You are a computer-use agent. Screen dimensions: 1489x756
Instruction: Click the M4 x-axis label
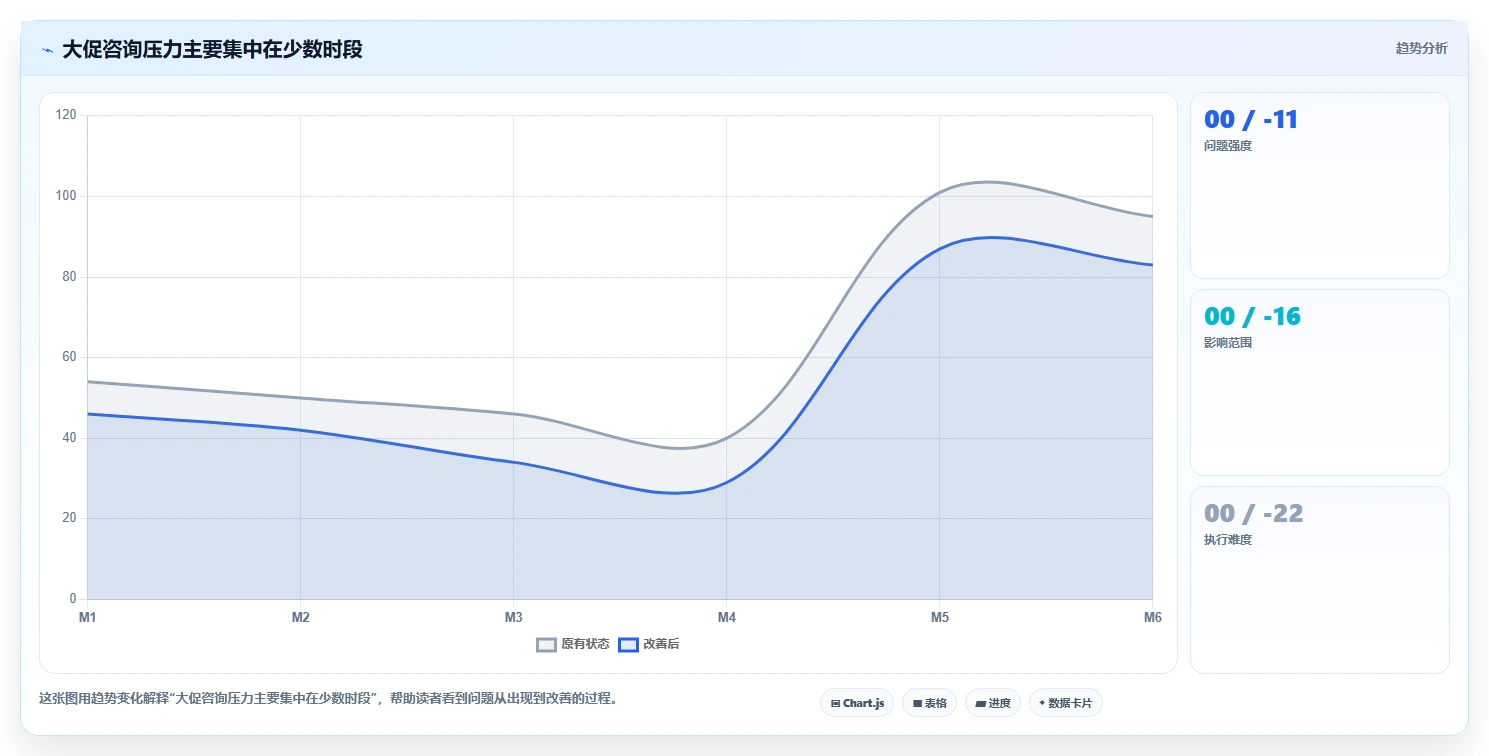pyautogui.click(x=727, y=618)
